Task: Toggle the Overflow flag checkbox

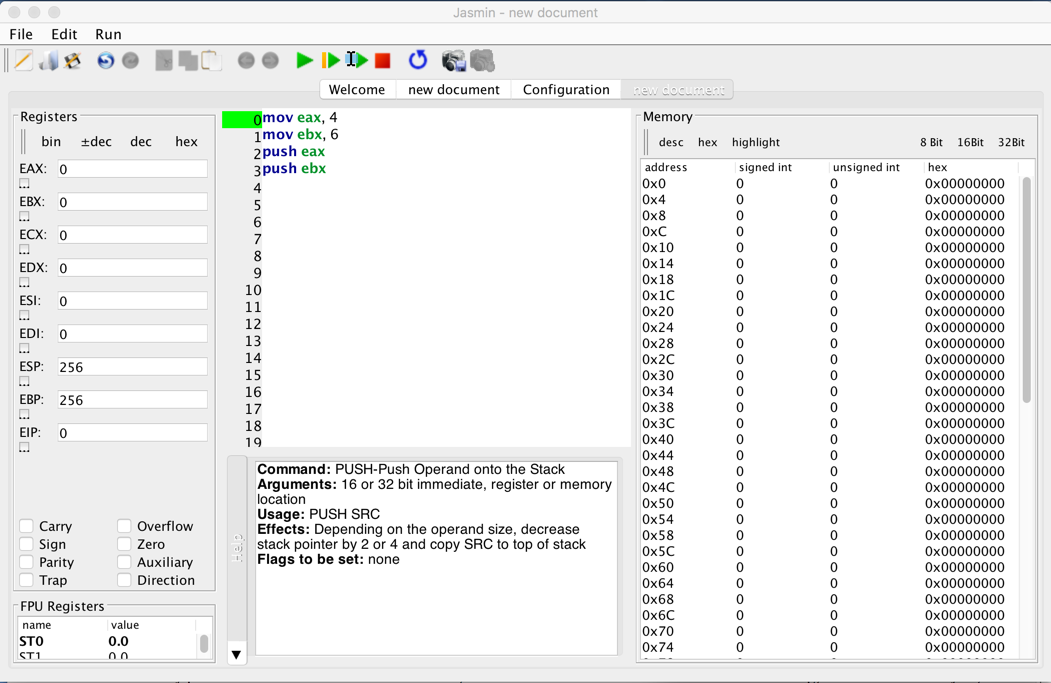Action: pos(124,526)
